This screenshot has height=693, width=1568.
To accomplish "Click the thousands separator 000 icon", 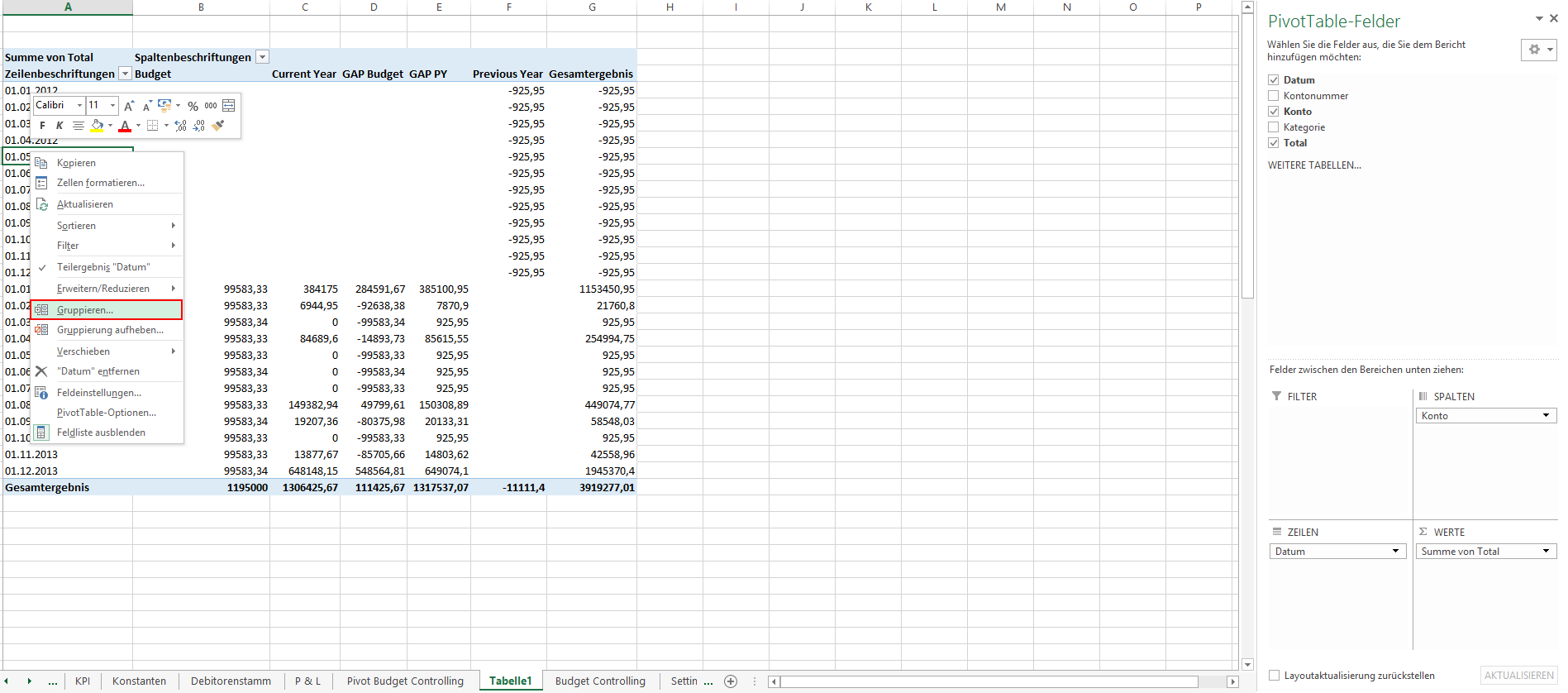I will coord(211,106).
